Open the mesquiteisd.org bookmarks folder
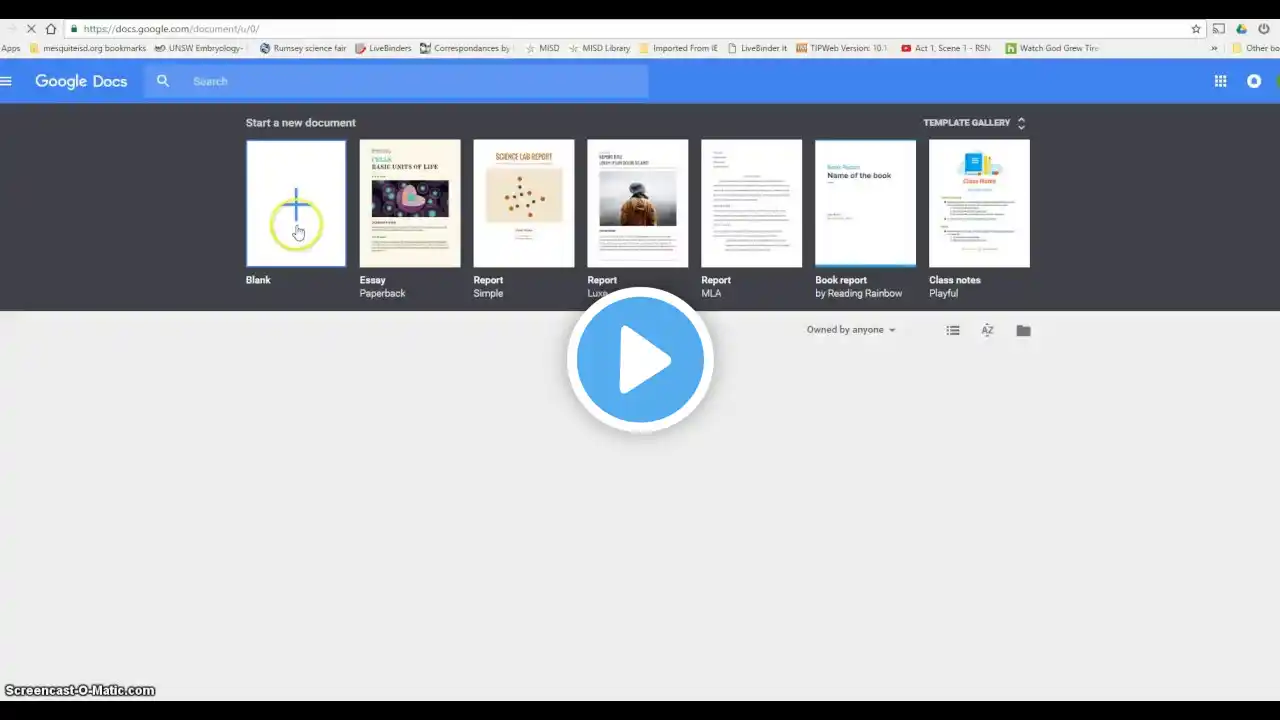The image size is (1280, 720). pos(88,48)
